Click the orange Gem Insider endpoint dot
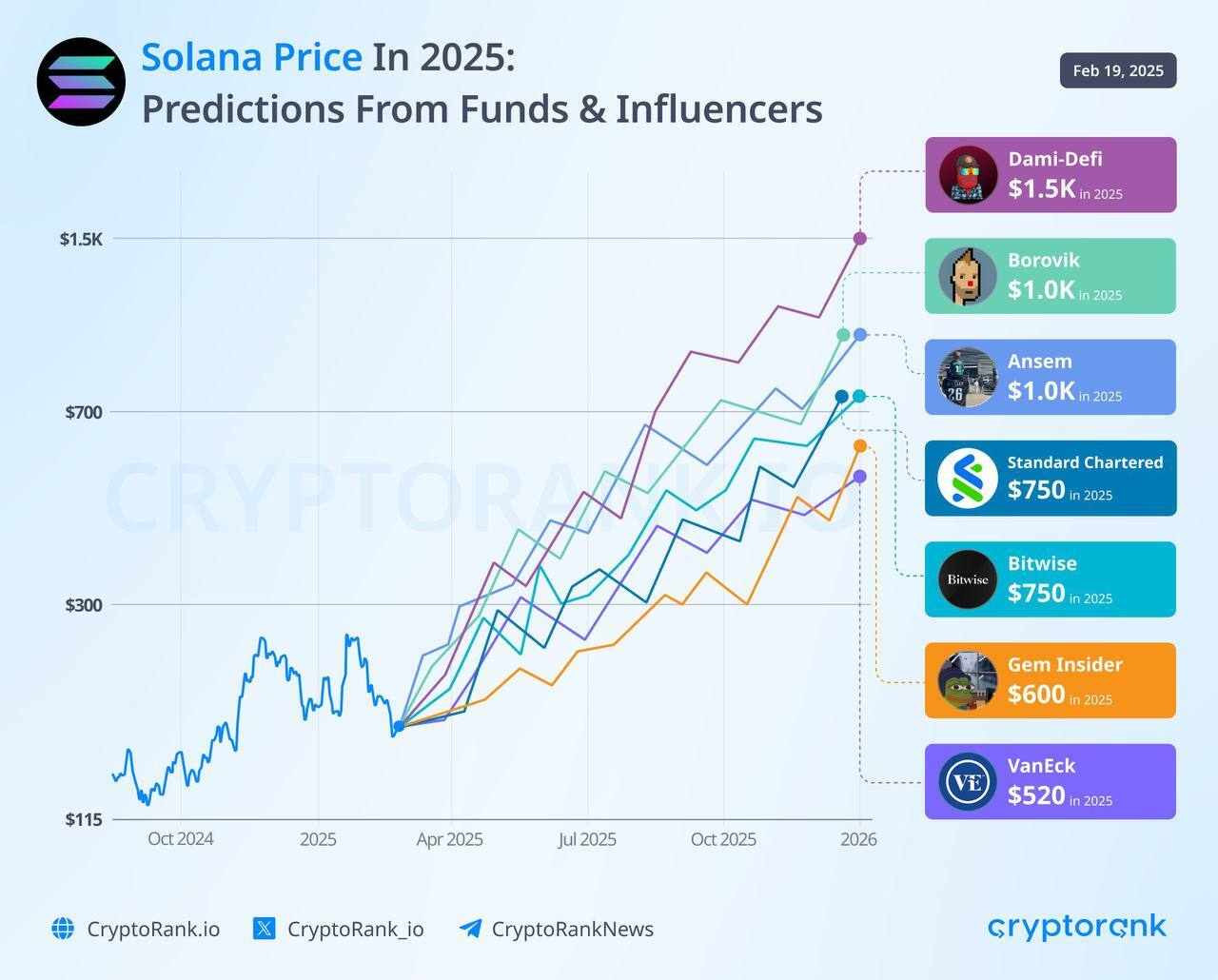 click(x=860, y=446)
